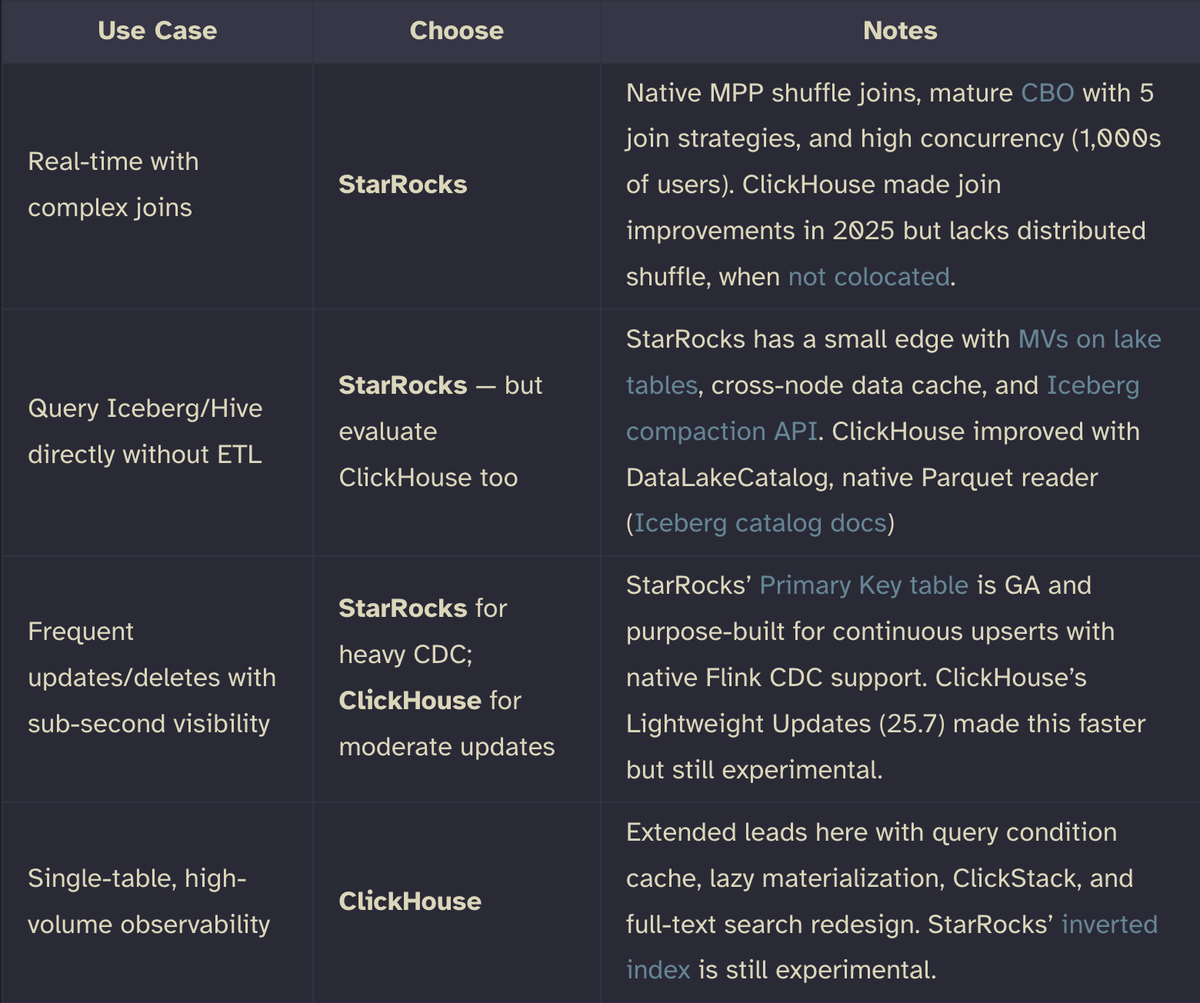Open the CBO link
Viewport: 1200px width, 1003px height.
[1047, 93]
